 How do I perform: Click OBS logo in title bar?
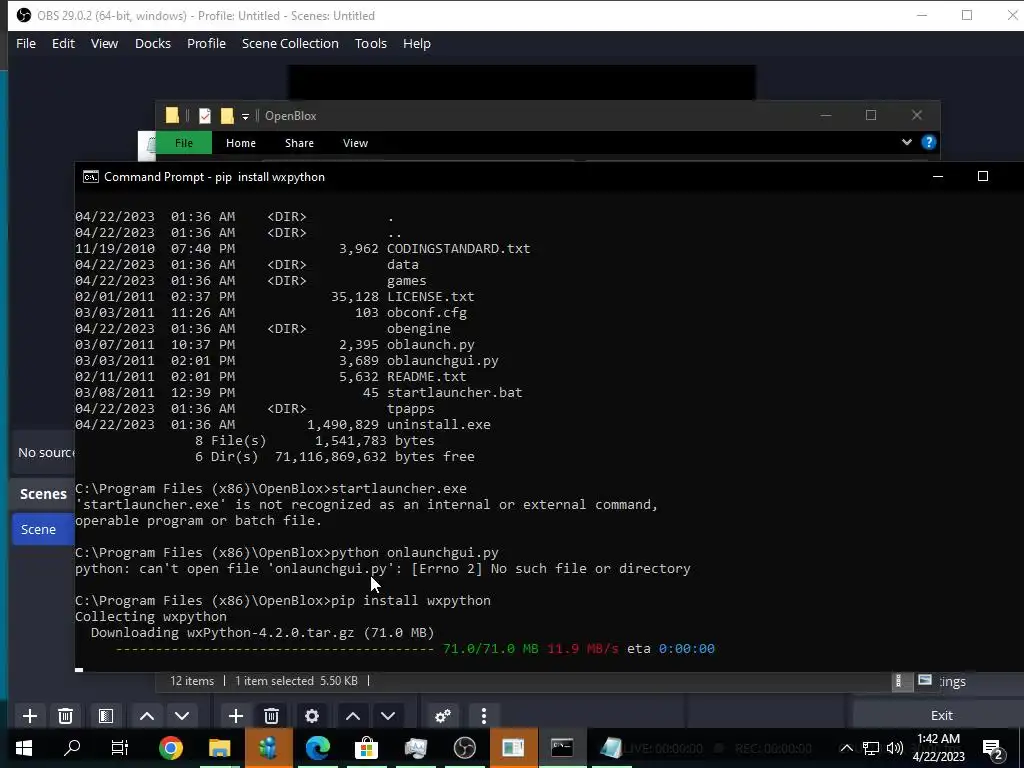pos(24,15)
